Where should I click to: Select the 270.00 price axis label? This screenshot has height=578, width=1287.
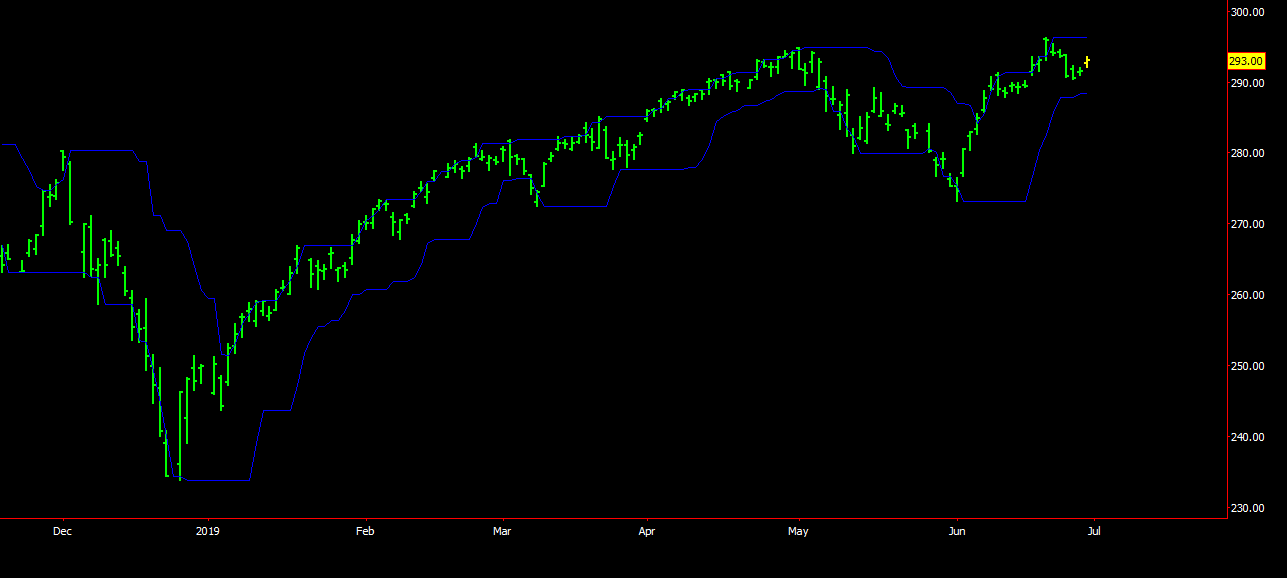(1247, 225)
